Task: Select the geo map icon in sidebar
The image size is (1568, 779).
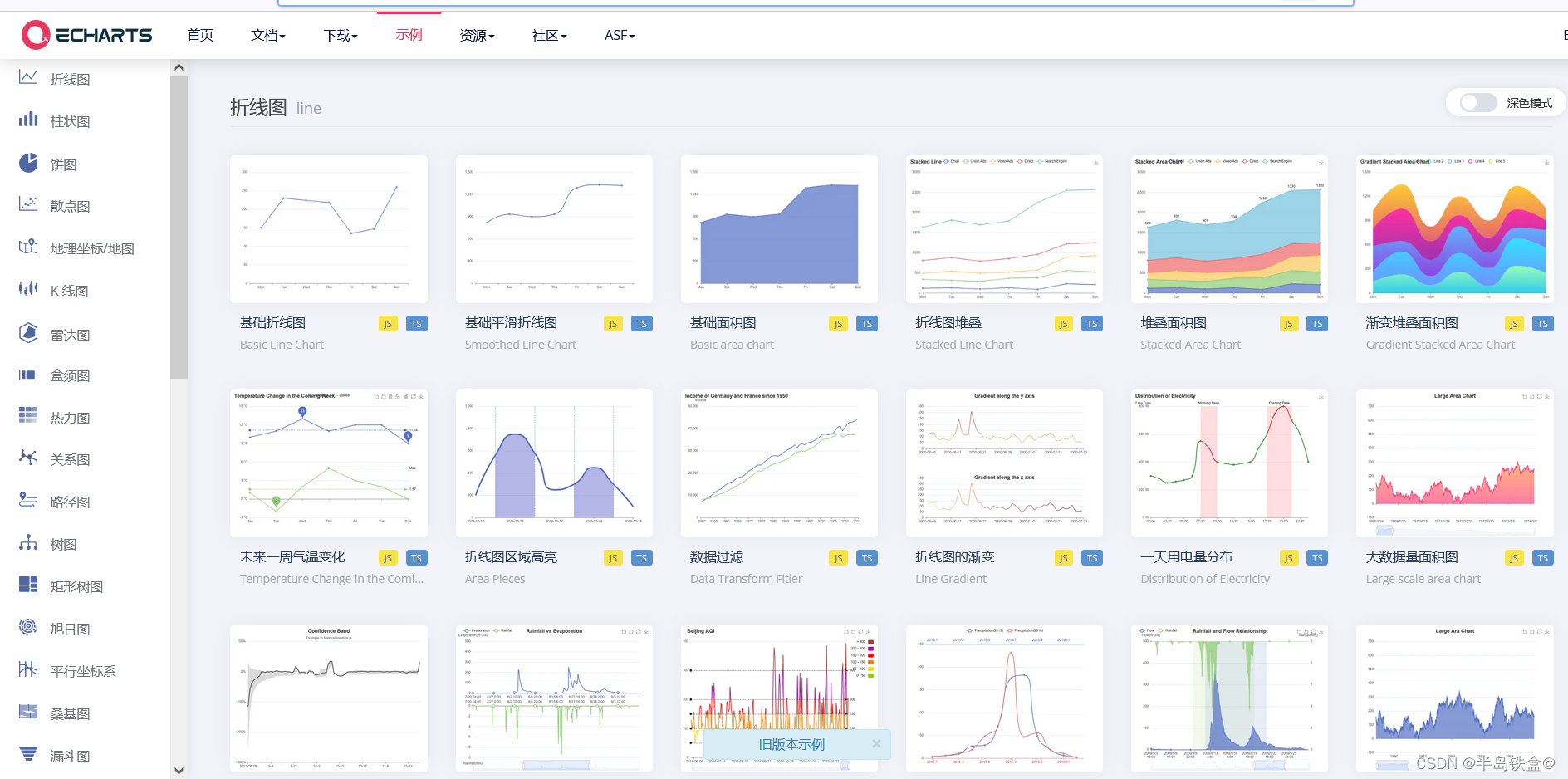Action: point(28,247)
